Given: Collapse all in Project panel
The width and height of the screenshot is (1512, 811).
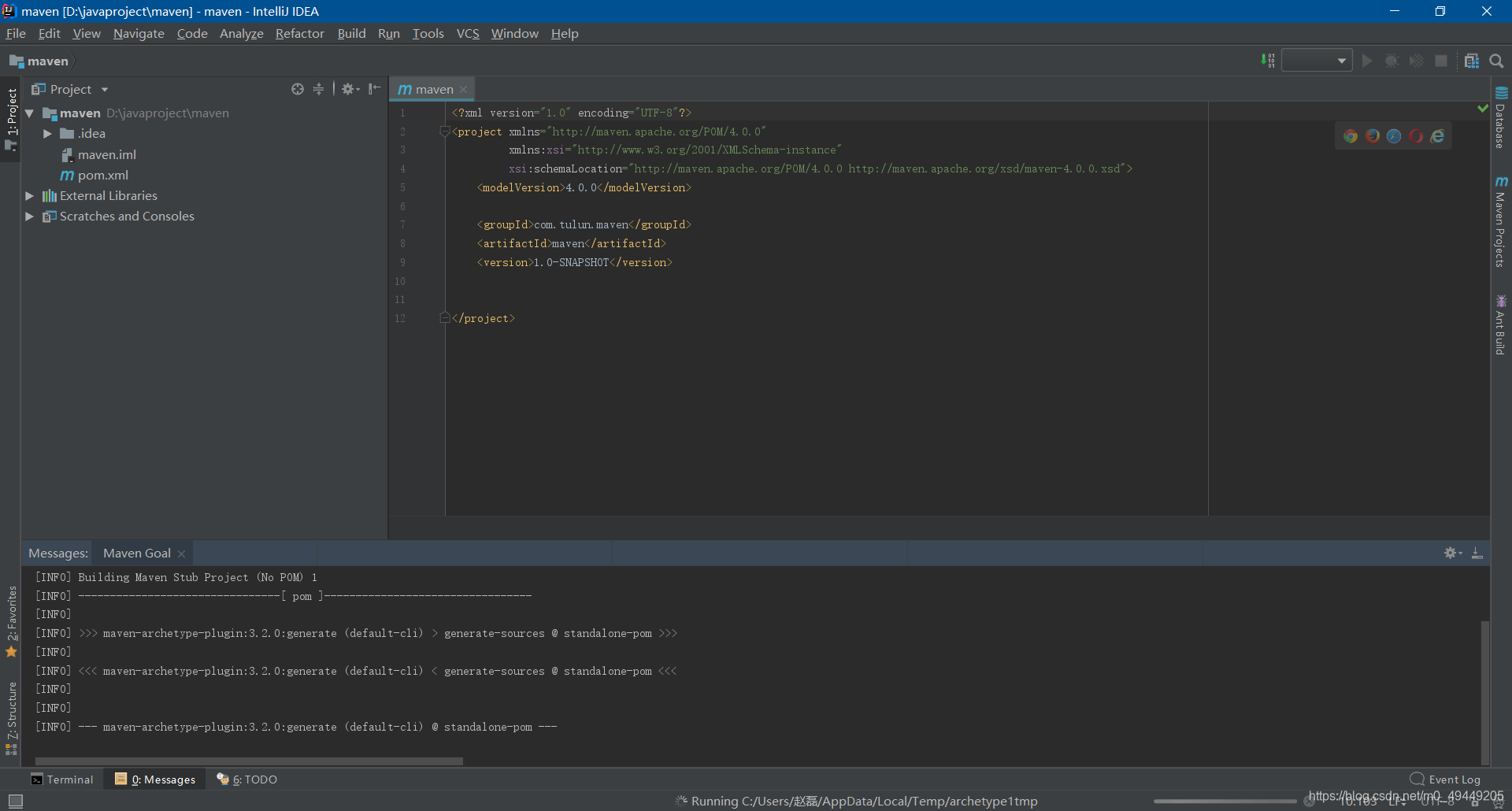Looking at the screenshot, I should pyautogui.click(x=318, y=89).
